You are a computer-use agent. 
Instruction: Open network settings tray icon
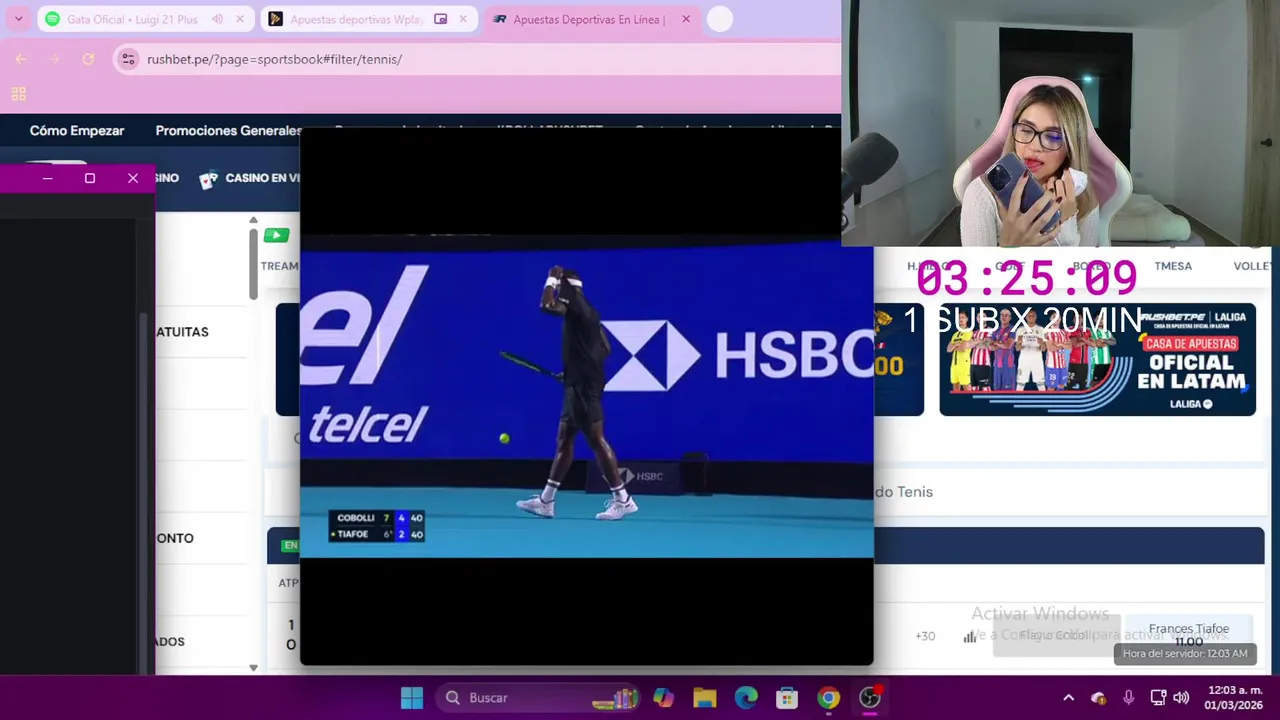(1158, 698)
